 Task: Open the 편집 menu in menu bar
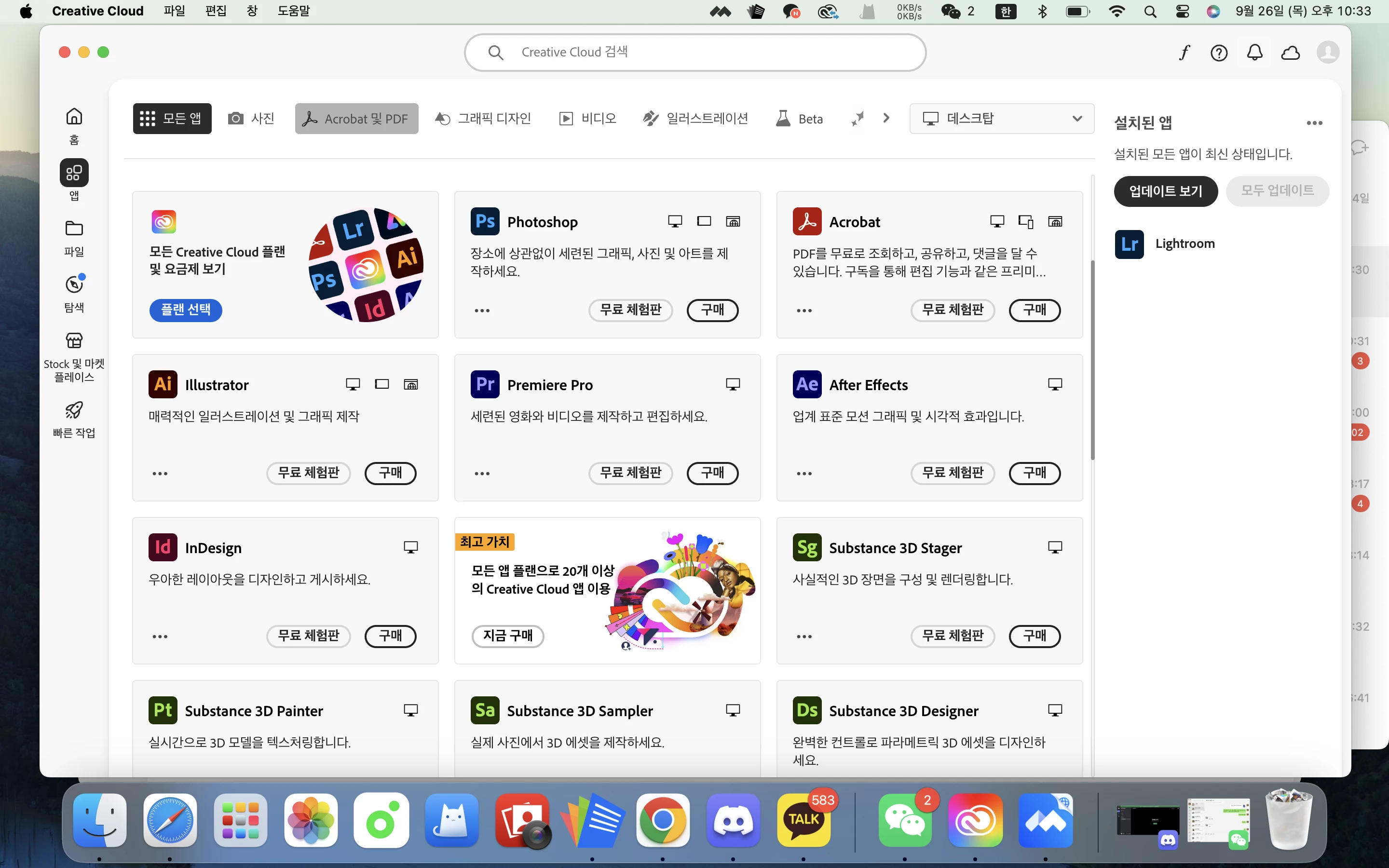[216, 11]
